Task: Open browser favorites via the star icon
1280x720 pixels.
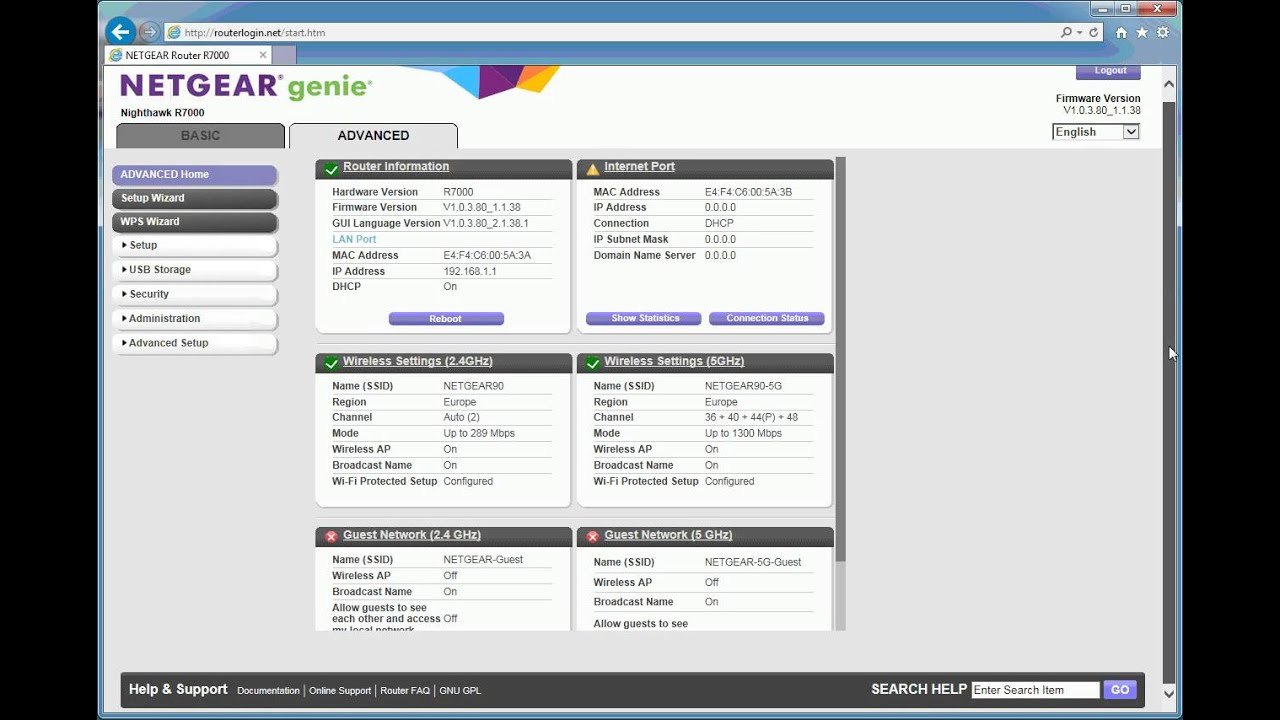Action: click(1141, 31)
